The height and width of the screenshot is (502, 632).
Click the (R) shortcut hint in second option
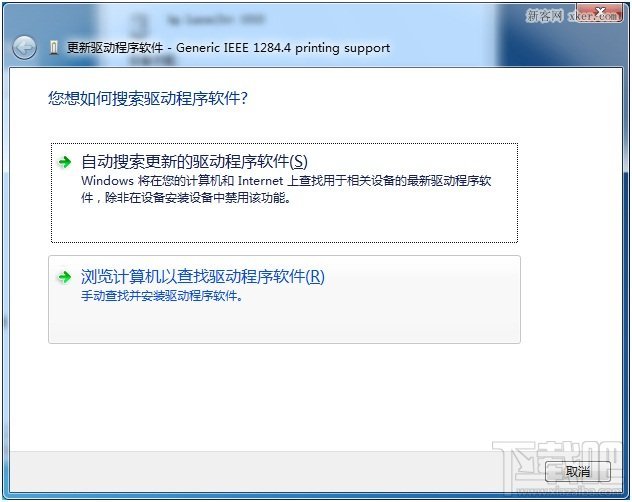(315, 277)
